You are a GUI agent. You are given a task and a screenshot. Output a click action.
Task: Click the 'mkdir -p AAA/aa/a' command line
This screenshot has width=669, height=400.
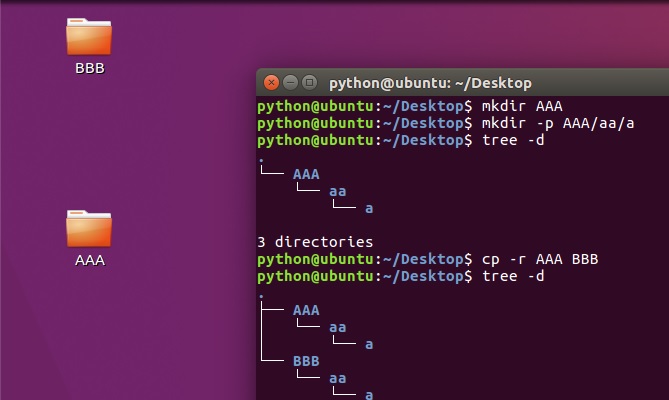[x=445, y=123]
